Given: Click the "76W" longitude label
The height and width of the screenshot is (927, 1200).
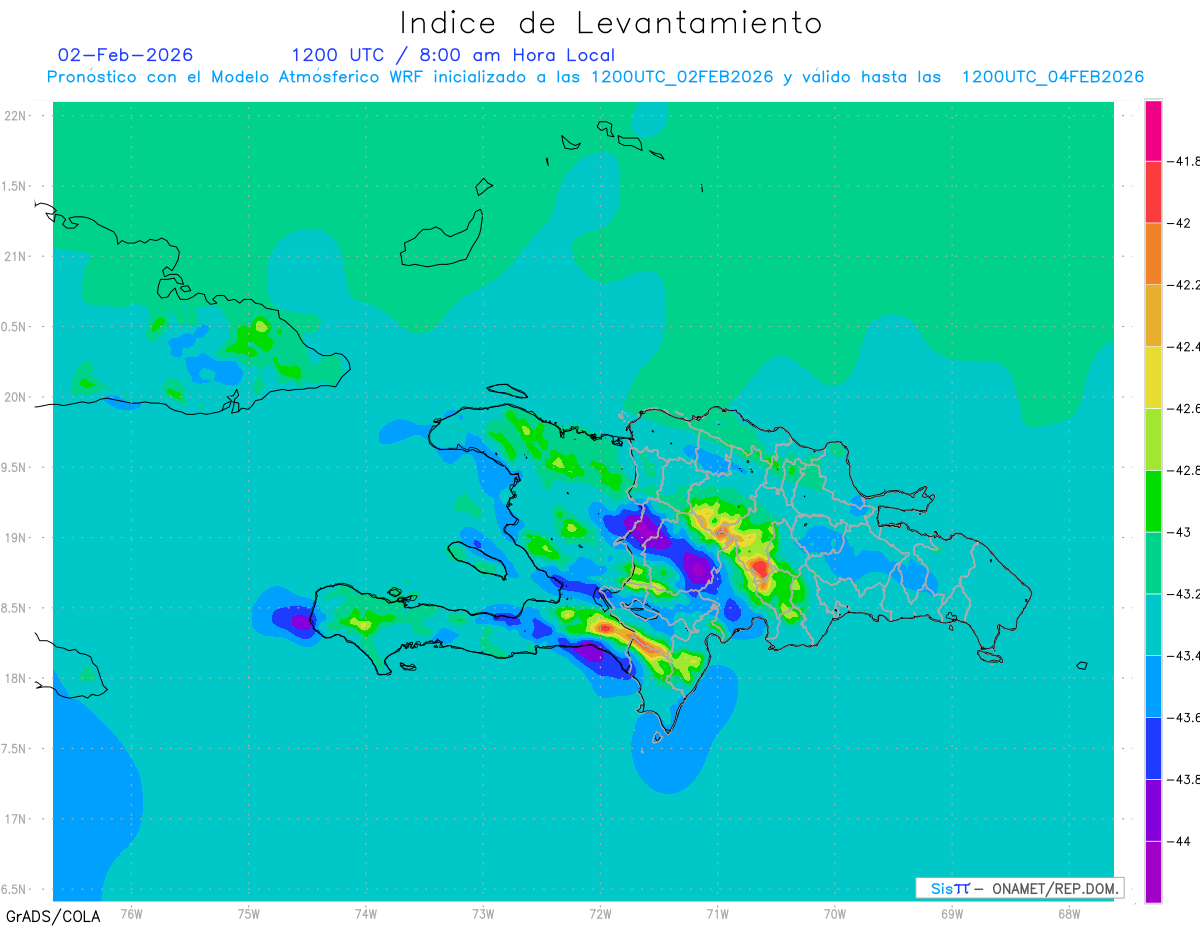Looking at the screenshot, I should 131,912.
